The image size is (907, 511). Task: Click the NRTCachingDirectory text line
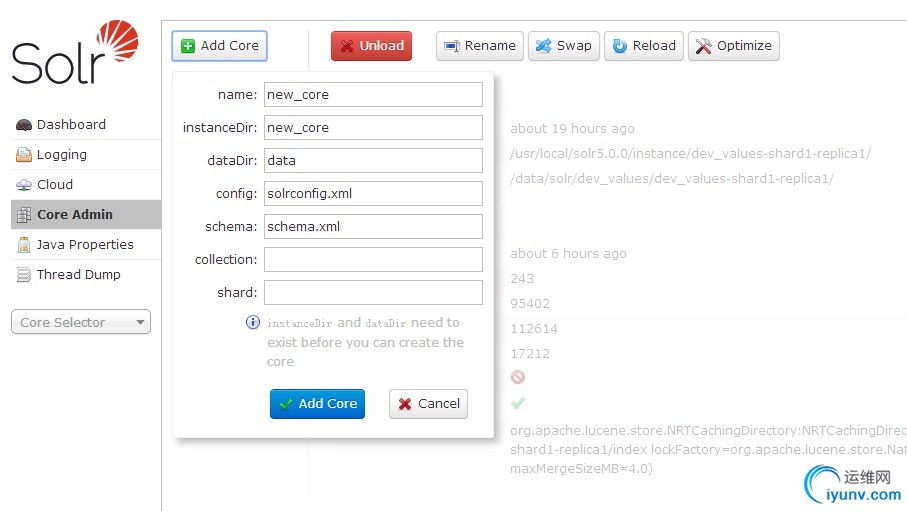tap(708, 431)
